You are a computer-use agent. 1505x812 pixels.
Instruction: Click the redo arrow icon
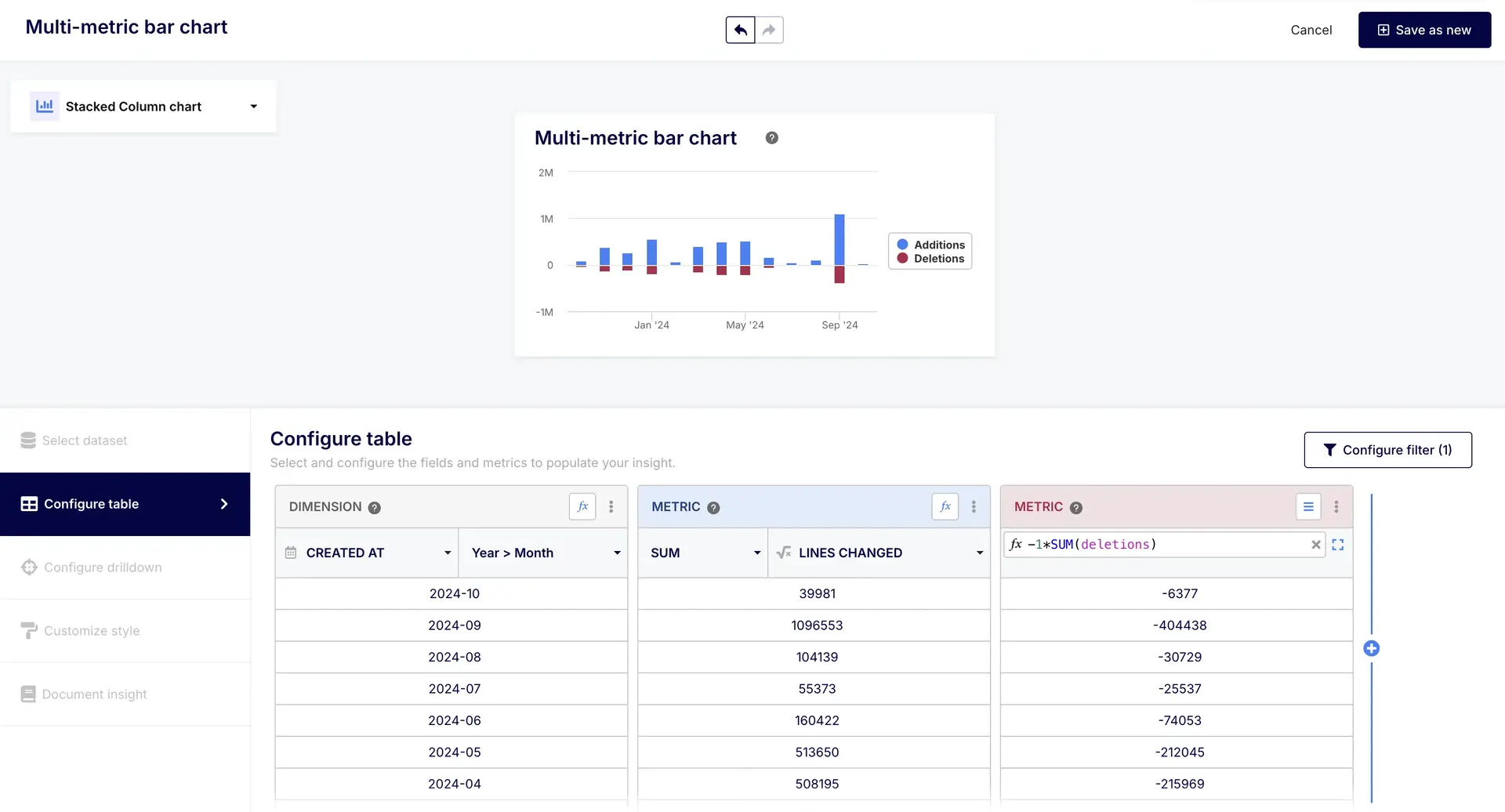click(769, 30)
